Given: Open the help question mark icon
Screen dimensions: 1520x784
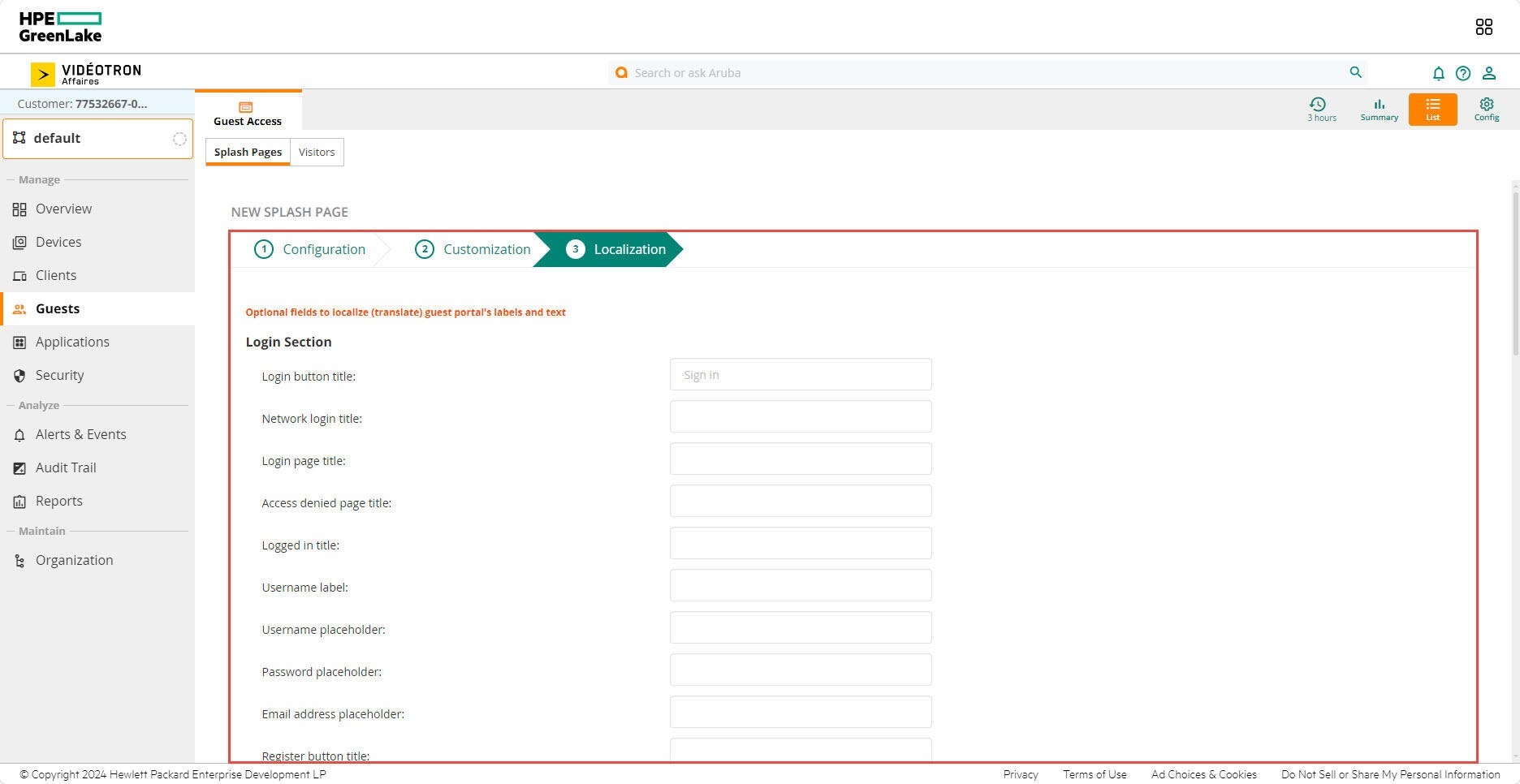Looking at the screenshot, I should [1463, 73].
